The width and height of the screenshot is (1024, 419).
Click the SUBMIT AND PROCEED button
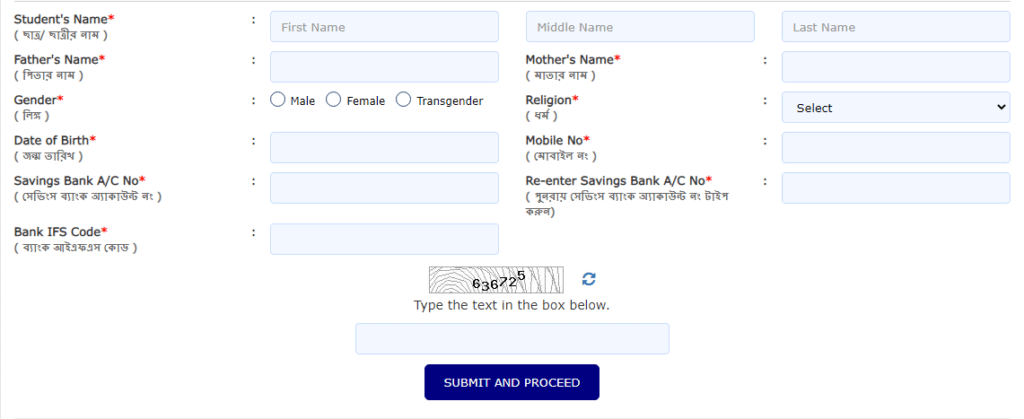pos(512,382)
